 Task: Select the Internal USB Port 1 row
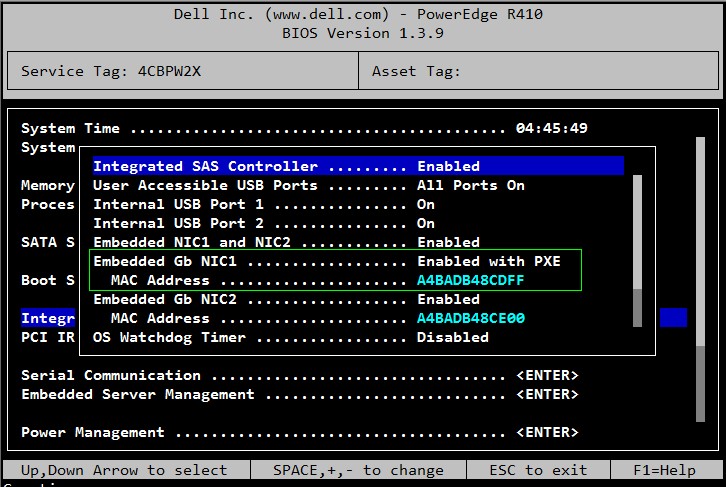click(264, 204)
